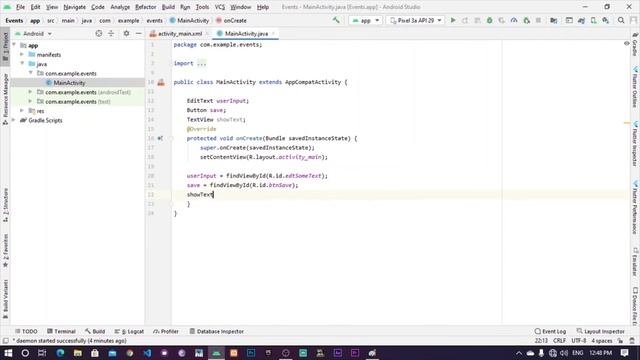Expand the manifests folder

tap(22, 54)
